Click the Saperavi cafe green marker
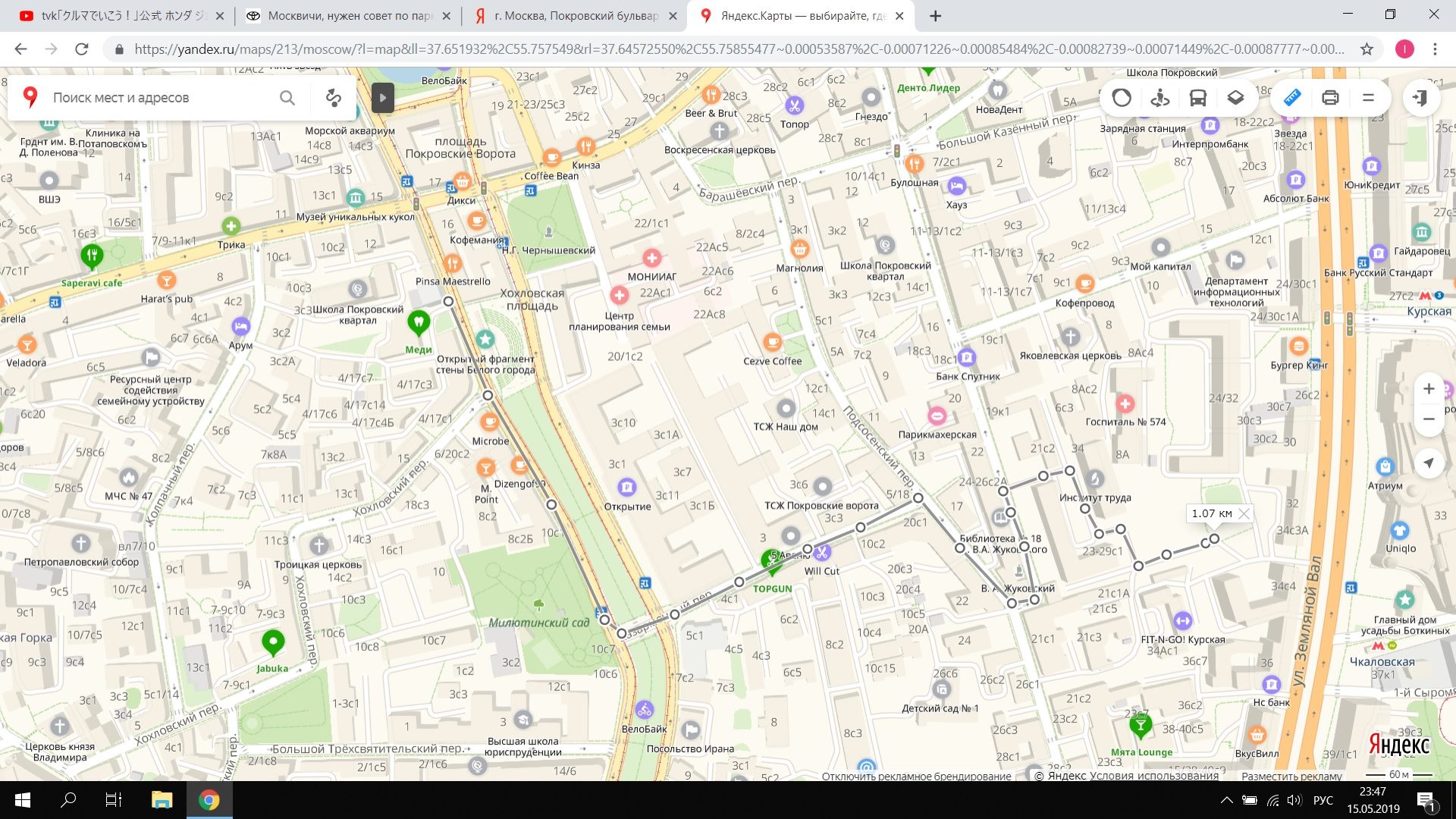The width and height of the screenshot is (1456, 819). point(92,256)
